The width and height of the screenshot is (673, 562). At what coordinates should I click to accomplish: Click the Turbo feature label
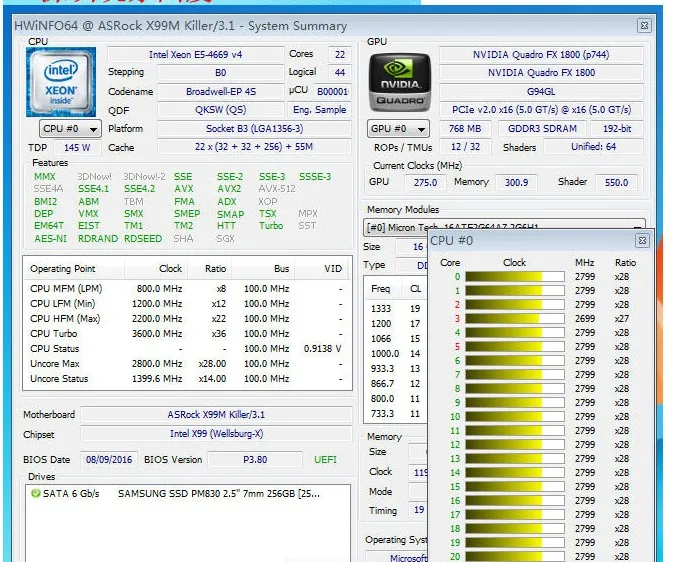coord(271,226)
